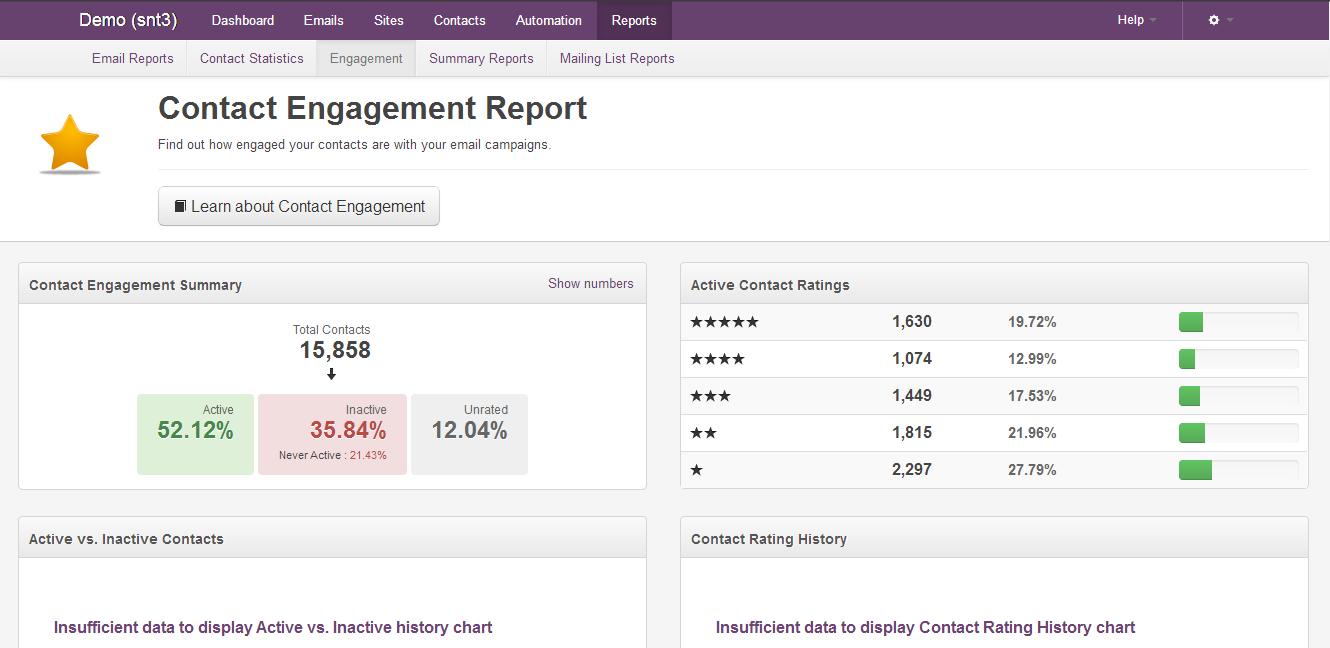Click the arrow below Total Contacts
1330x648 pixels.
click(x=331, y=375)
